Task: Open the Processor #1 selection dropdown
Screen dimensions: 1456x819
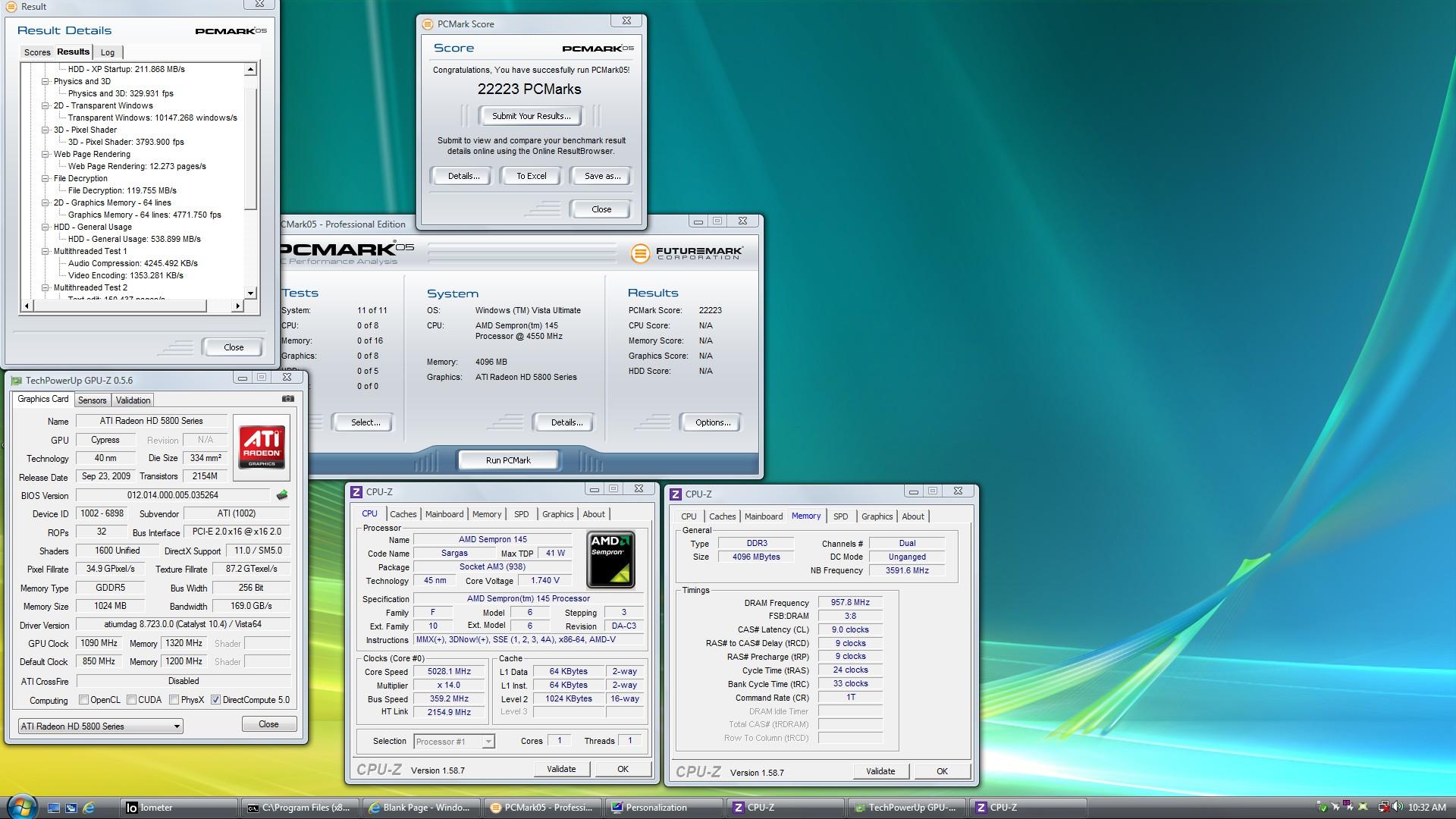Action: pos(453,742)
